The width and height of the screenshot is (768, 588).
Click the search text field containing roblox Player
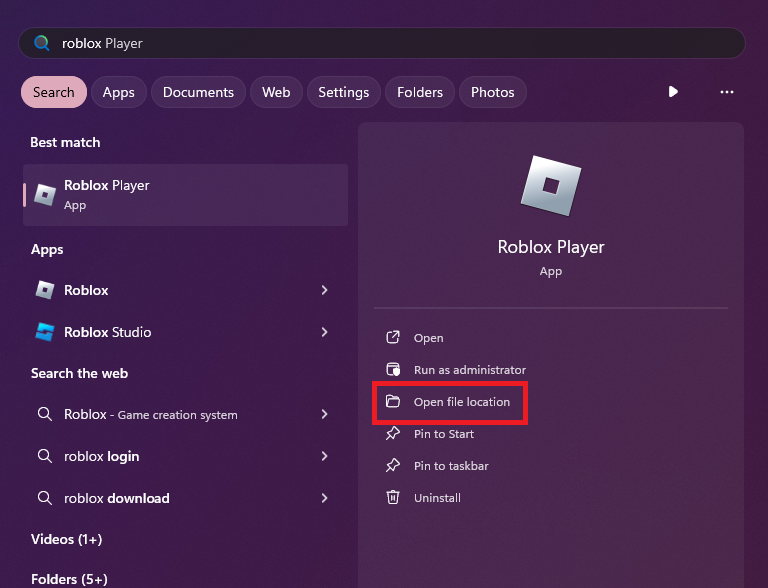(382, 43)
